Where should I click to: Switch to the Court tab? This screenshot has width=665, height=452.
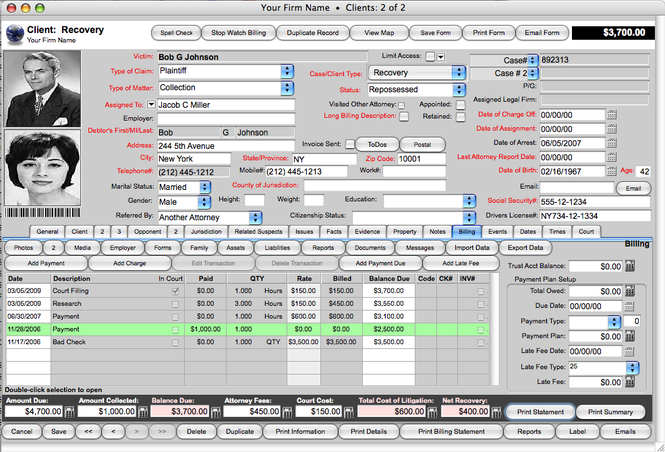[x=586, y=232]
